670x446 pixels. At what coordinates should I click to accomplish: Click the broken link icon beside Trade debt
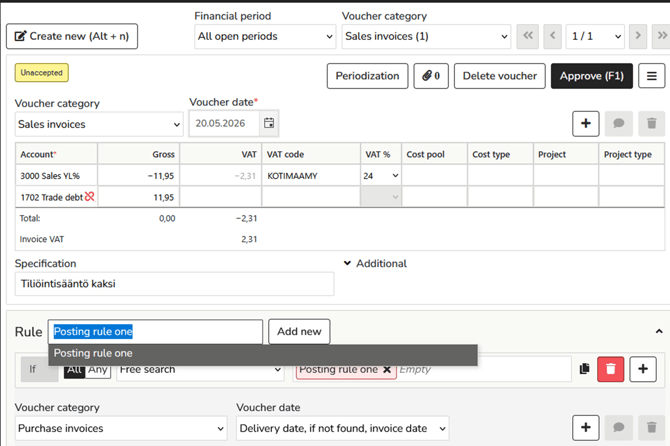pyautogui.click(x=89, y=197)
